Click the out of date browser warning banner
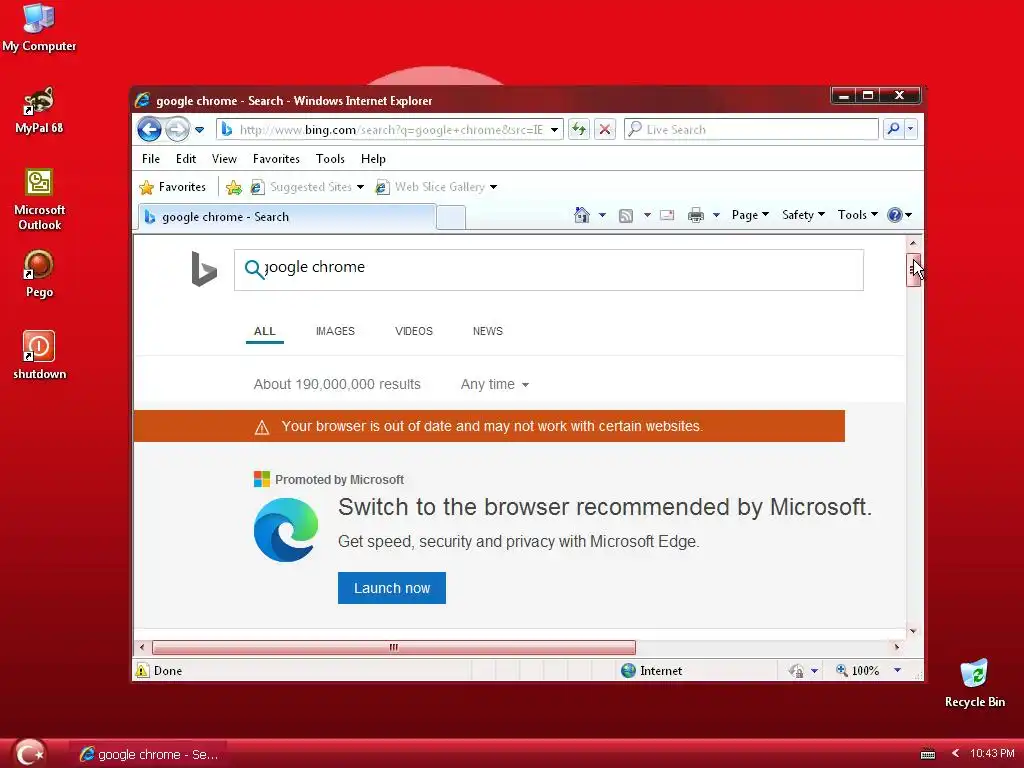 coord(489,426)
